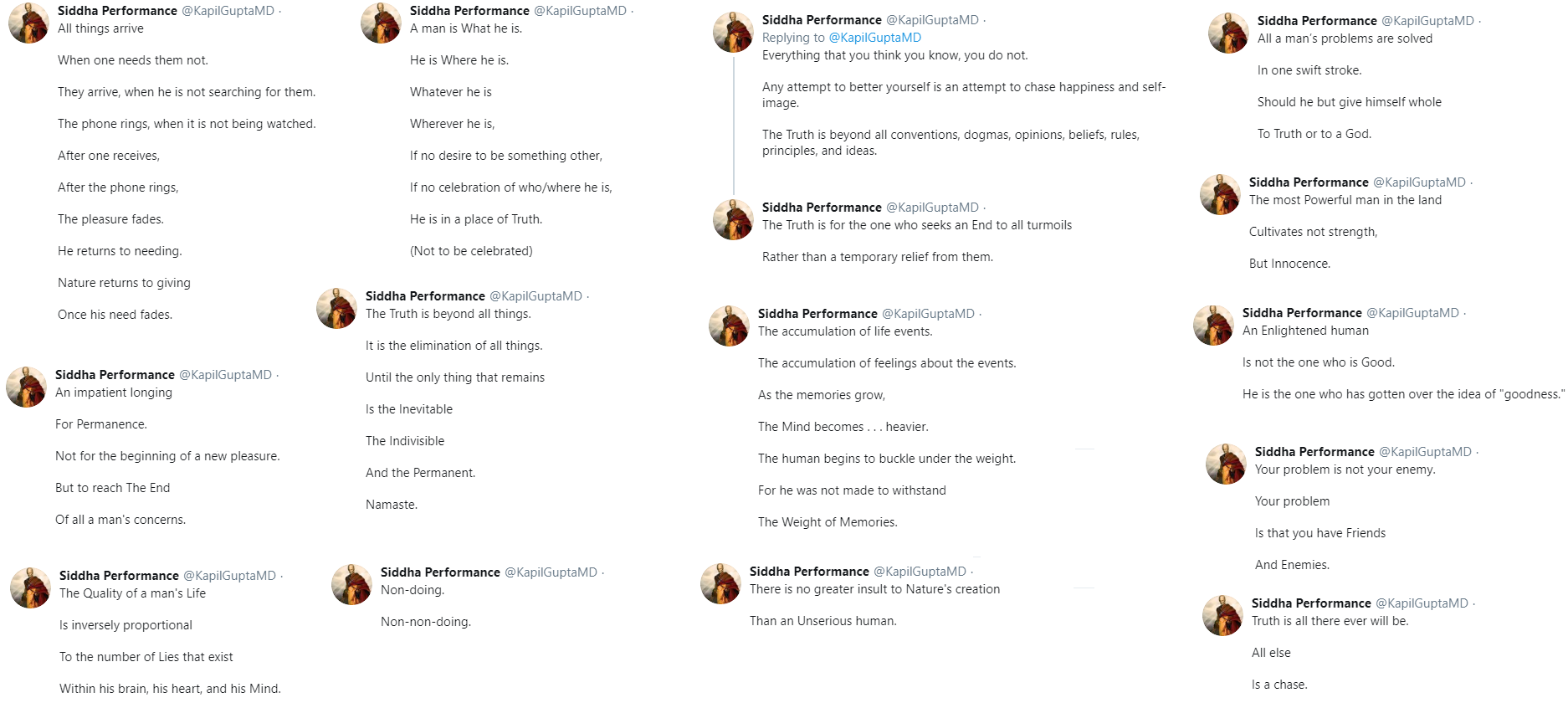The height and width of the screenshot is (703, 1568).
Task: Click avatar next to 'The Quality of a man's Life'
Action: pos(30,588)
